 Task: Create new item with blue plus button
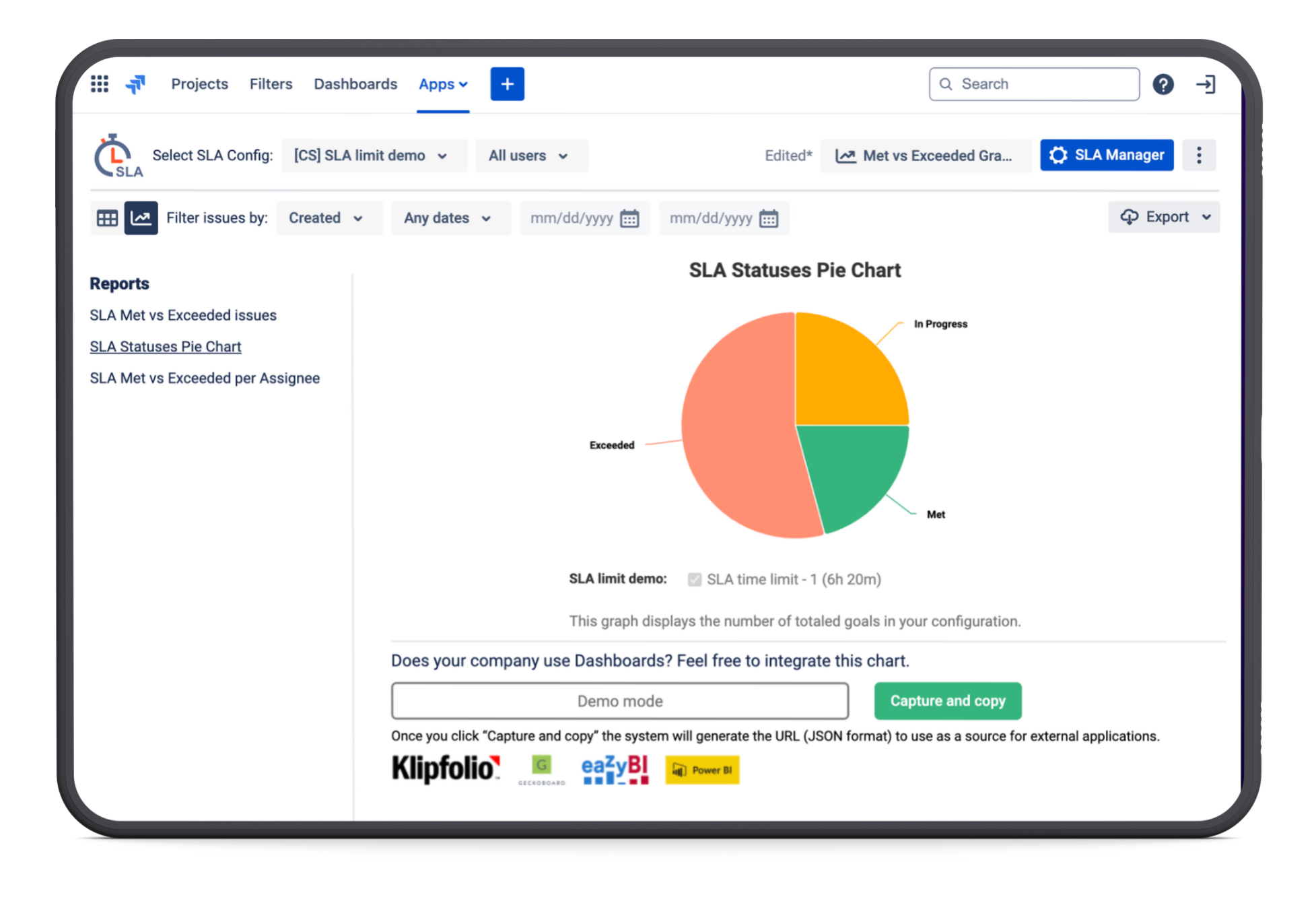click(507, 84)
